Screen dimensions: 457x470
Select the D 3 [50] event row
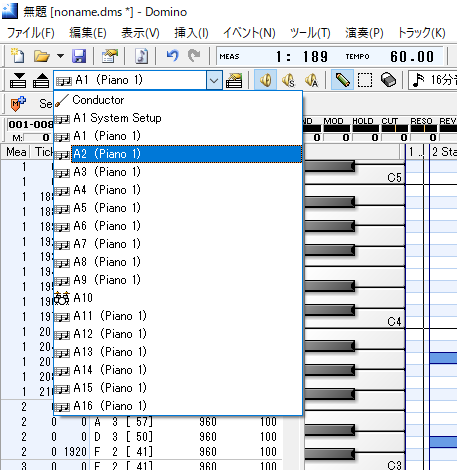coord(142,437)
